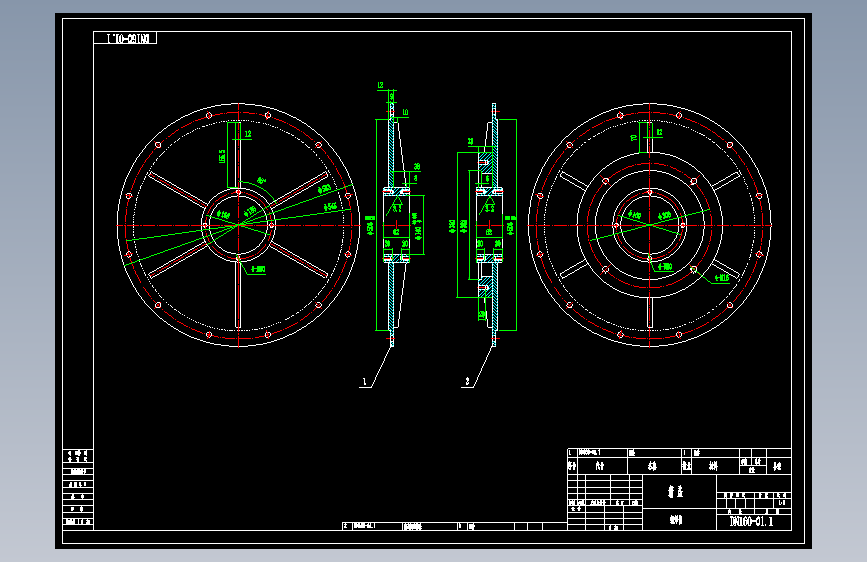Click the center hub of right wheel view
The image size is (867, 562).
point(650,225)
